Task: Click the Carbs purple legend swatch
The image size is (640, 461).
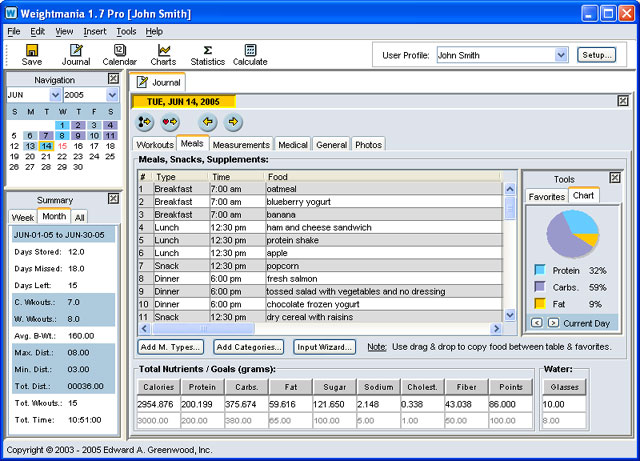Action: pos(540,287)
